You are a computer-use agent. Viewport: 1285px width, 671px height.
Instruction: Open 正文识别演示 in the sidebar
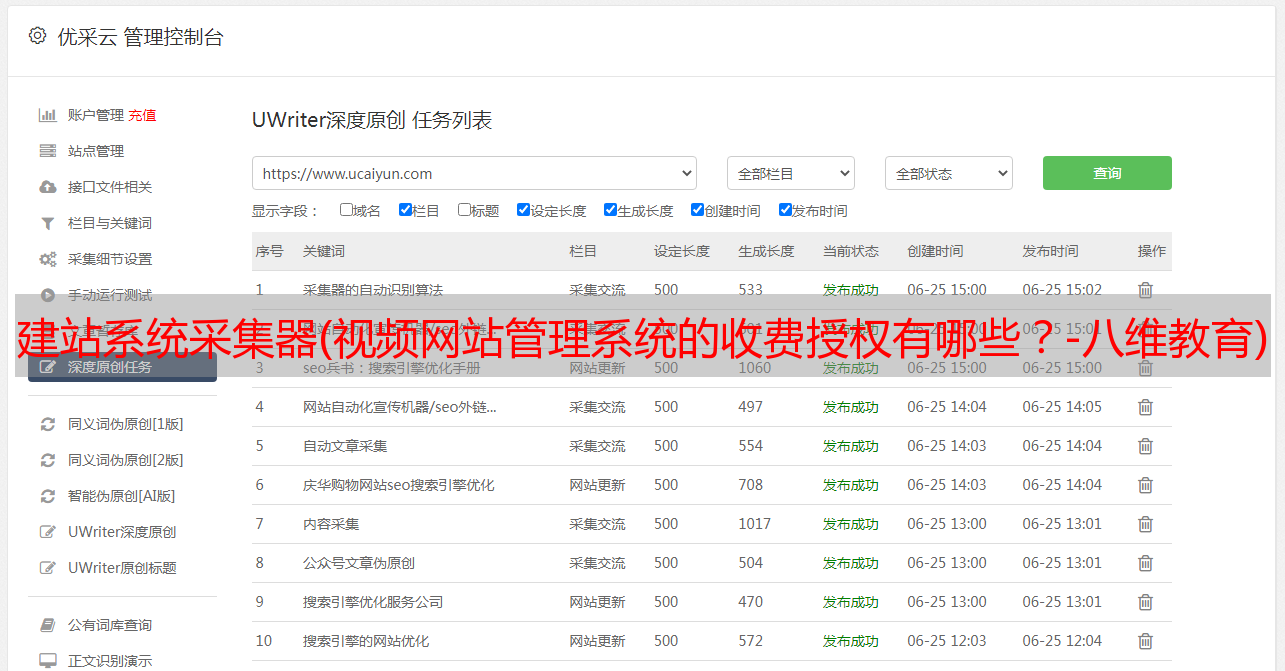click(x=110, y=661)
